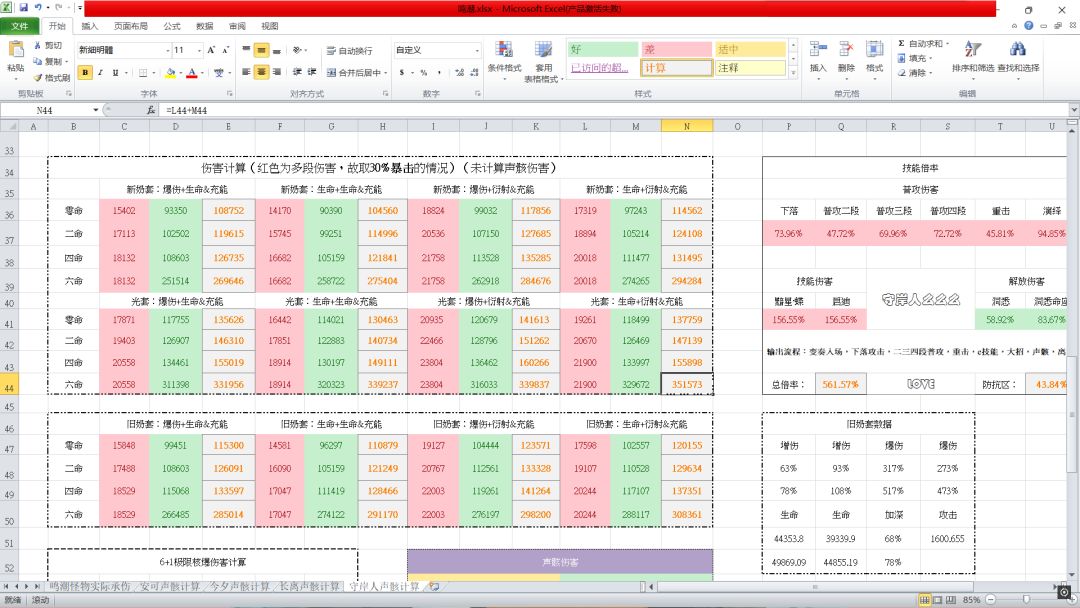The width and height of the screenshot is (1080, 608).
Task: Toggle Wrap Text (自动换行)
Action: tap(349, 50)
